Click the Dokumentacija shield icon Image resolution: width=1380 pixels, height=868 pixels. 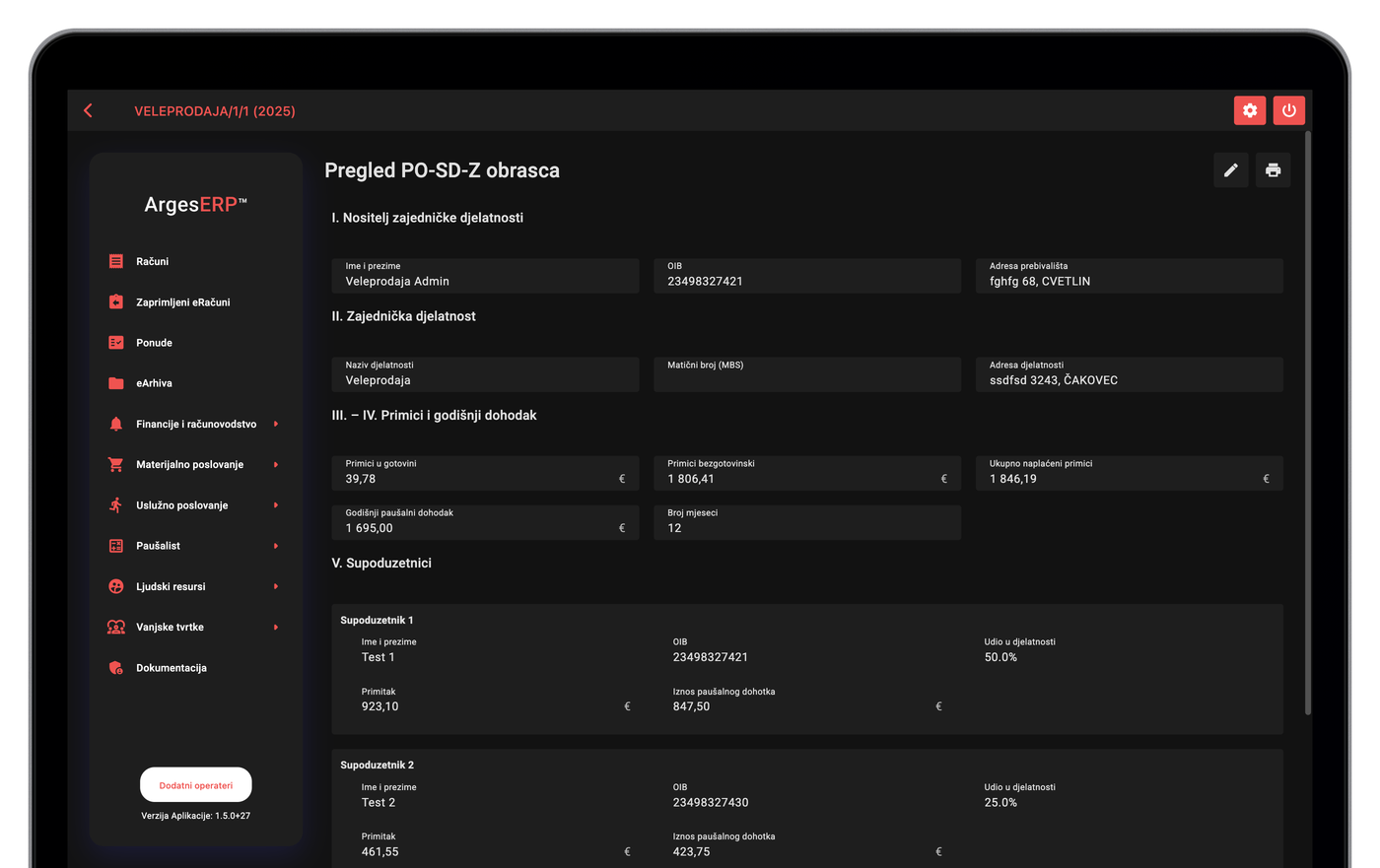pyautogui.click(x=116, y=668)
